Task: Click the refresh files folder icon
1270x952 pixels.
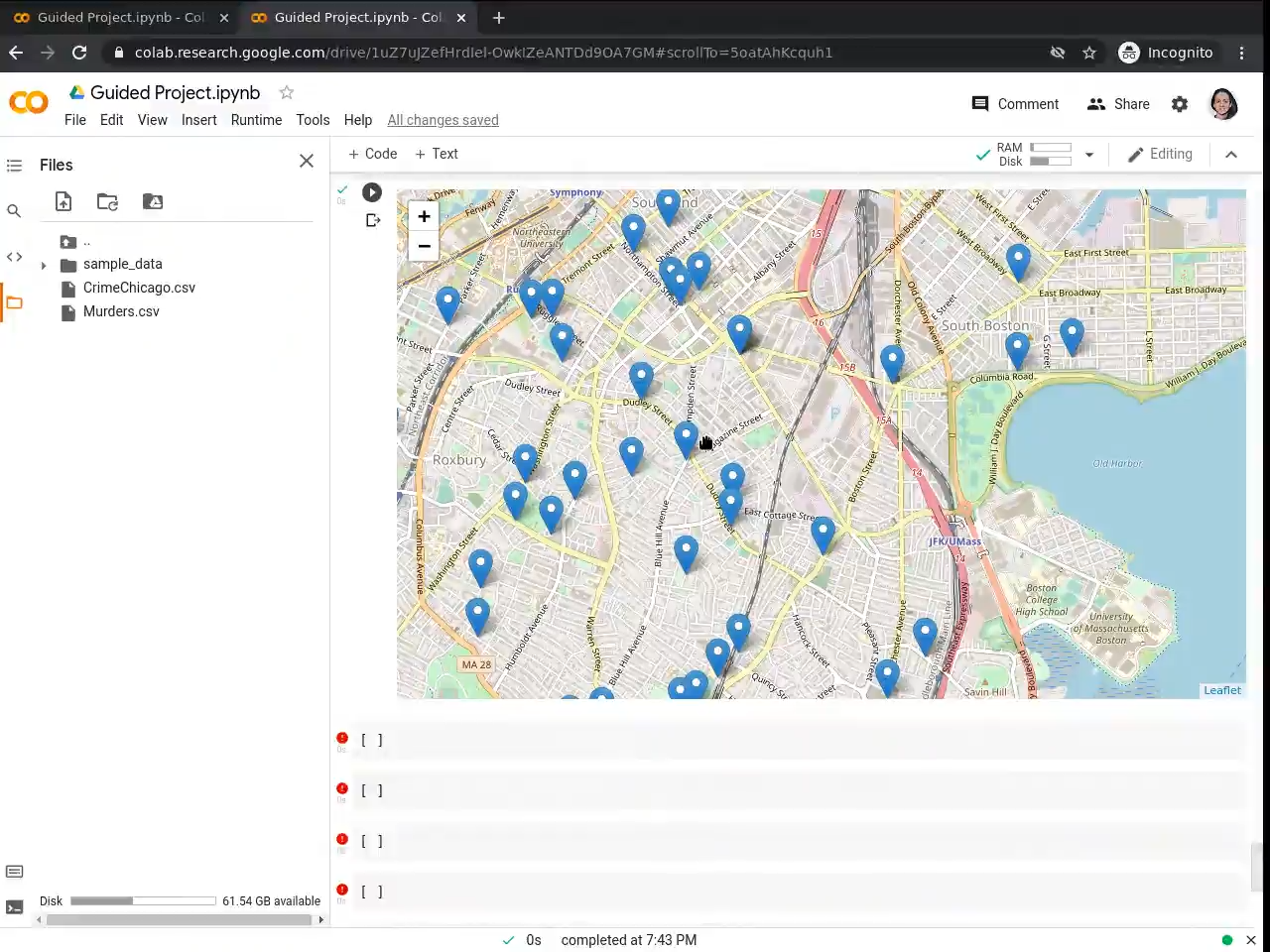Action: [107, 202]
